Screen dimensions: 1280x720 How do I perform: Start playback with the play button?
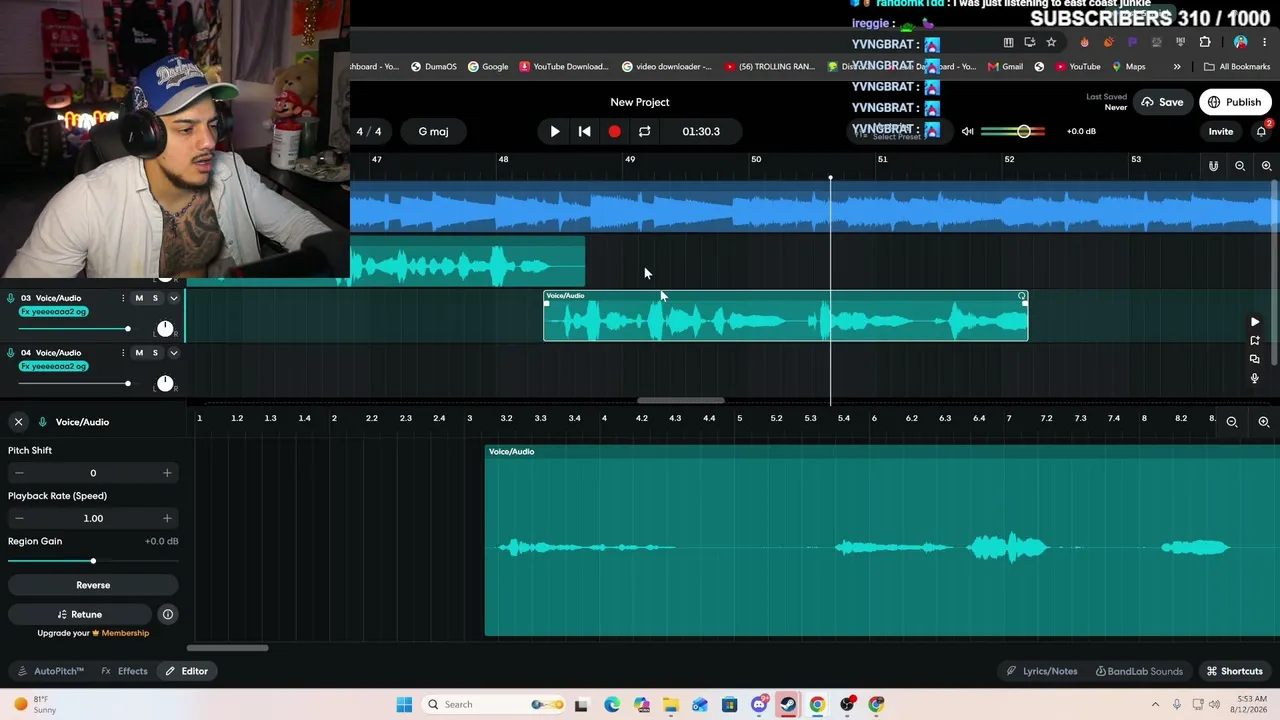pyautogui.click(x=555, y=131)
